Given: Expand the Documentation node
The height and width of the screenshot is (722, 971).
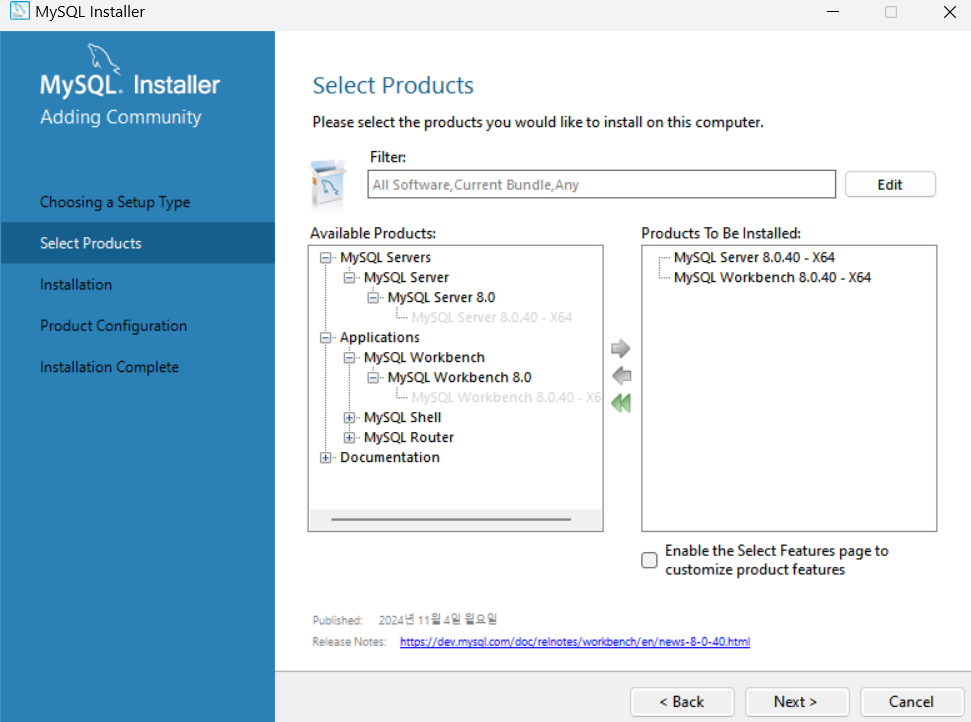Looking at the screenshot, I should (x=325, y=458).
